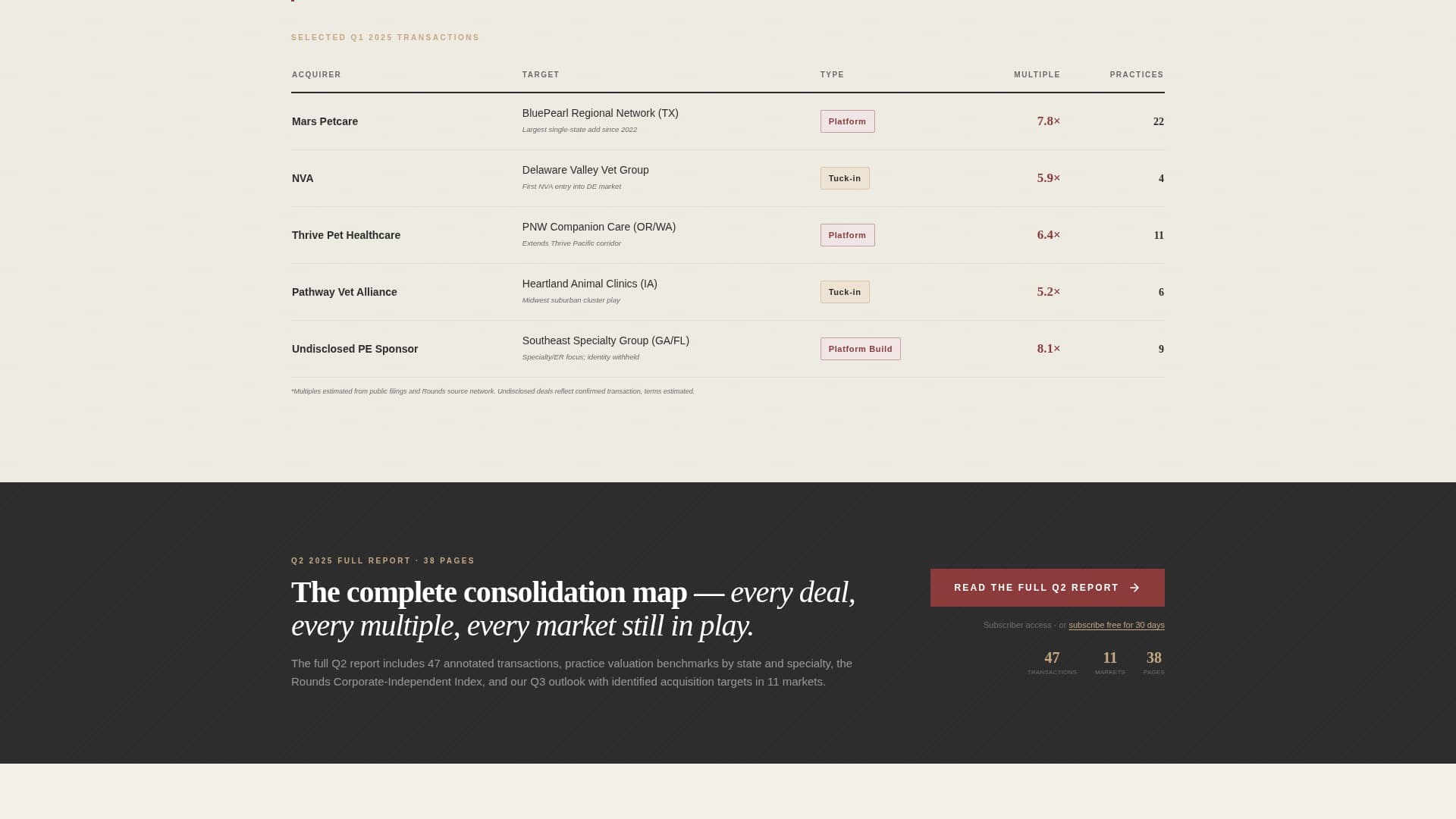Click the note 'Specialty/ER focus; identity withheld'
The image size is (1456, 819).
pos(581,357)
